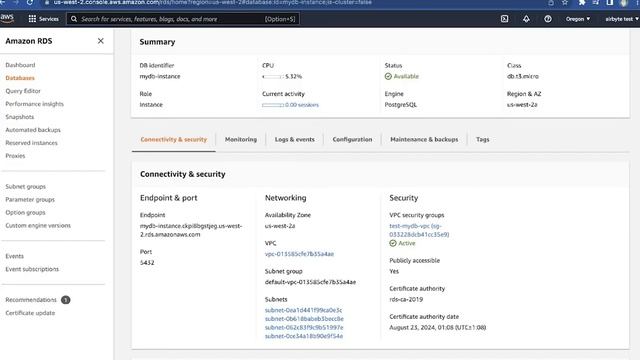Expand the airbyte test account menu

(x=622, y=19)
